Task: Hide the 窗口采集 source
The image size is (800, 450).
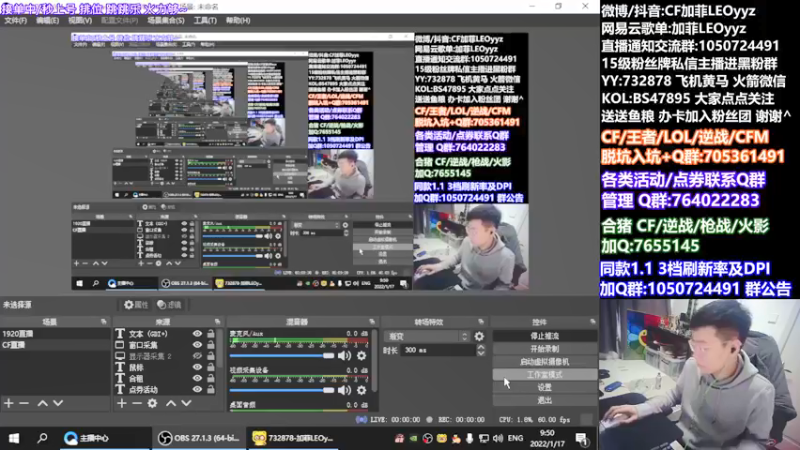Action: click(x=197, y=345)
